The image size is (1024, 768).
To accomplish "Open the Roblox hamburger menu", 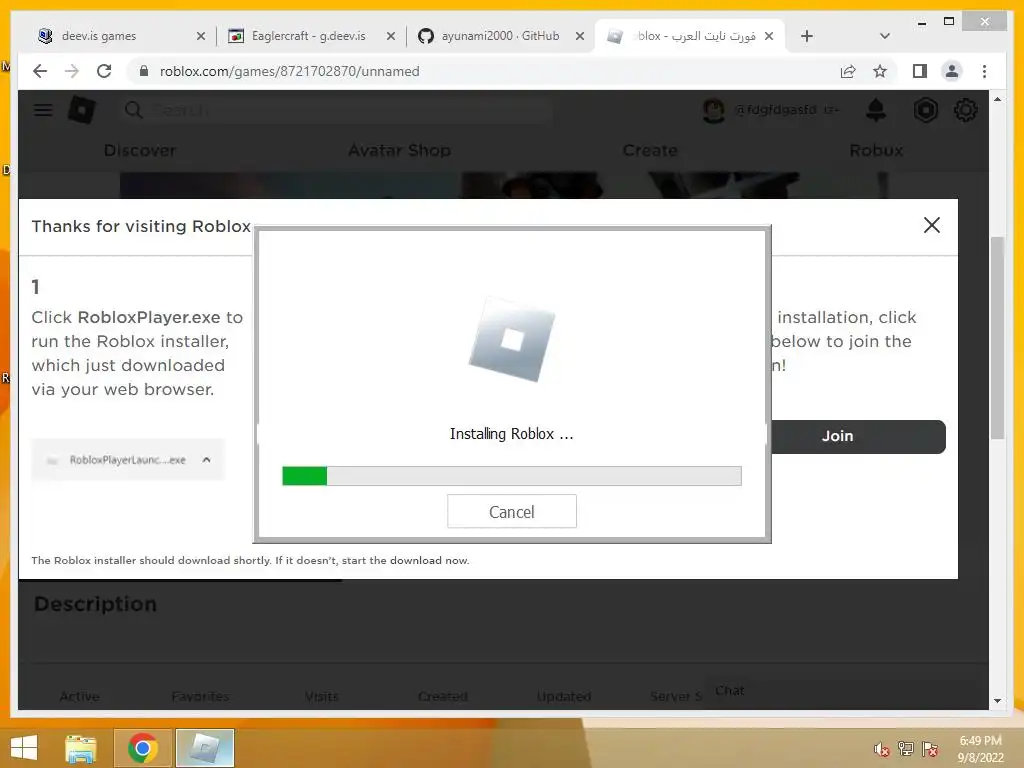I will tap(43, 110).
